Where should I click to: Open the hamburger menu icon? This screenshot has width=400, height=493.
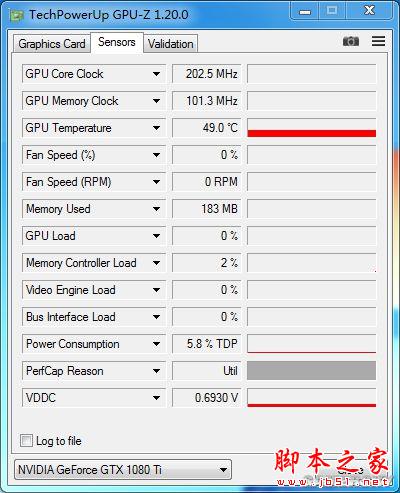tap(378, 41)
